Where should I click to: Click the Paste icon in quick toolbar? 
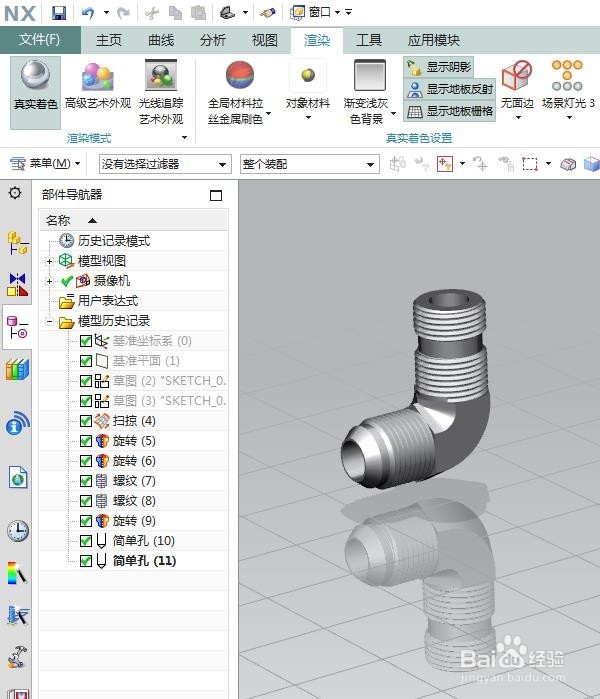pyautogui.click(x=198, y=13)
